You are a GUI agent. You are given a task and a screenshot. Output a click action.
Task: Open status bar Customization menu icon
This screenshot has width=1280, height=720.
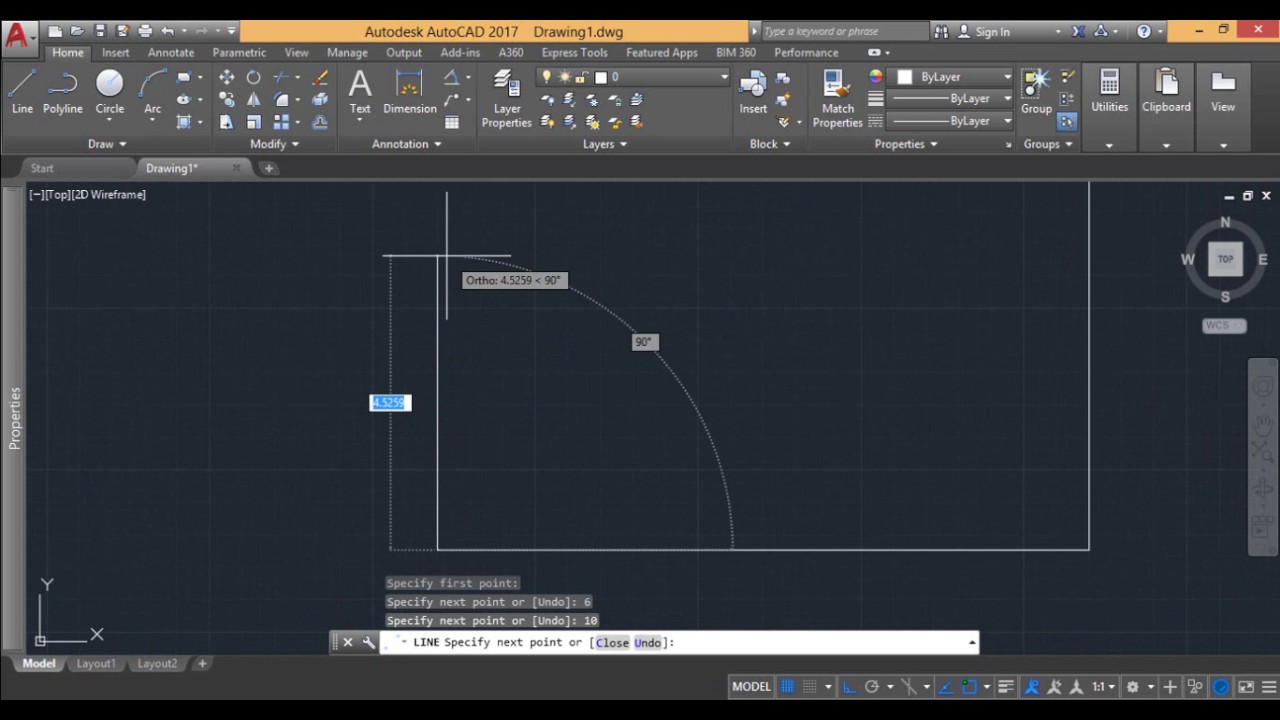pyautogui.click(x=1269, y=687)
